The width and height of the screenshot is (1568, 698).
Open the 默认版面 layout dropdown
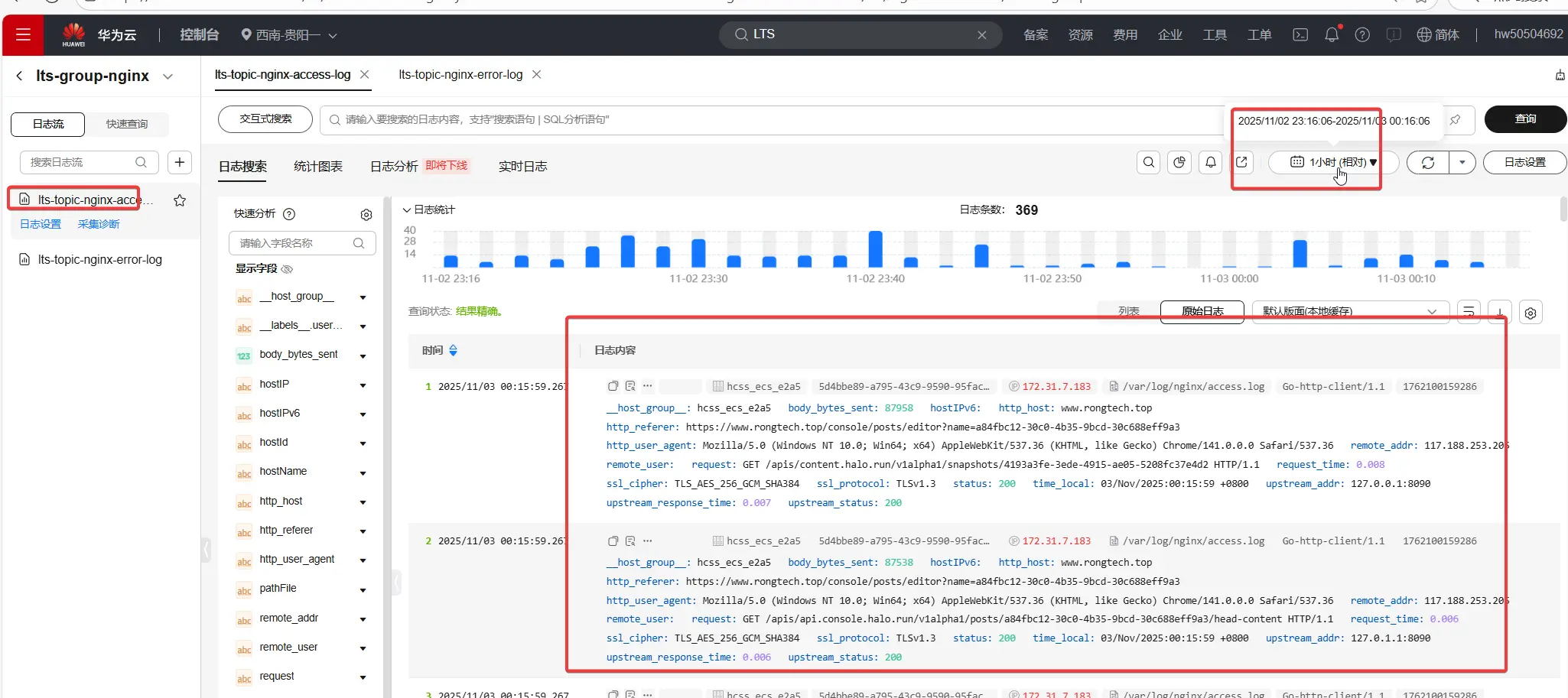coord(1350,311)
